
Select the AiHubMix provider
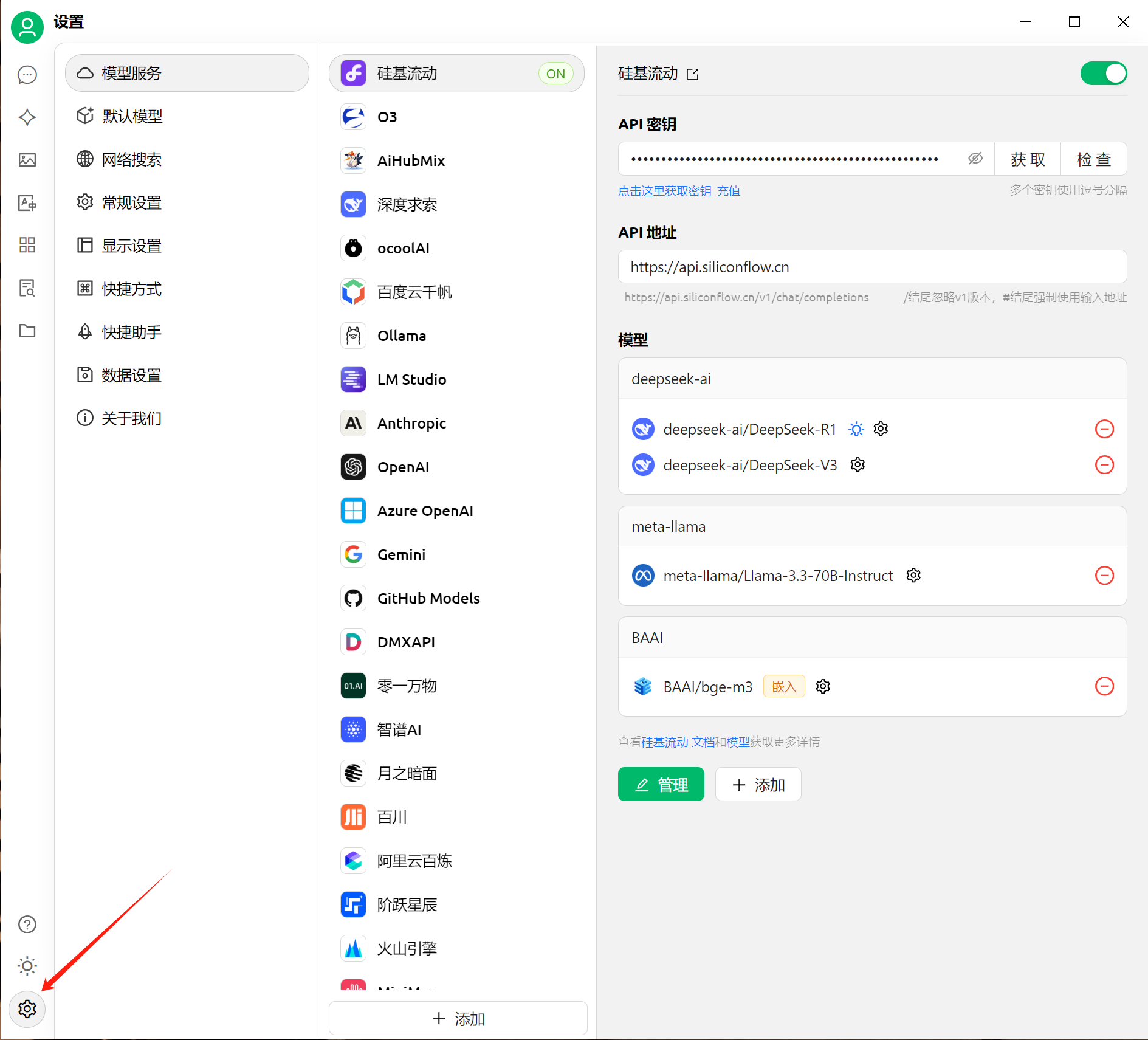pyautogui.click(x=457, y=160)
